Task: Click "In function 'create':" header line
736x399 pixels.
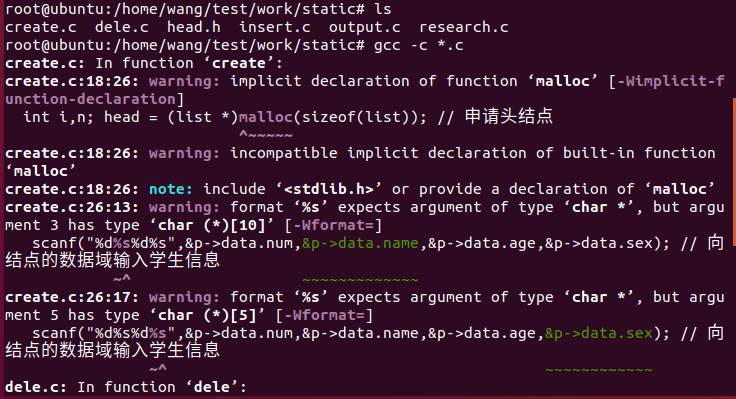Action: pyautogui.click(x=189, y=63)
